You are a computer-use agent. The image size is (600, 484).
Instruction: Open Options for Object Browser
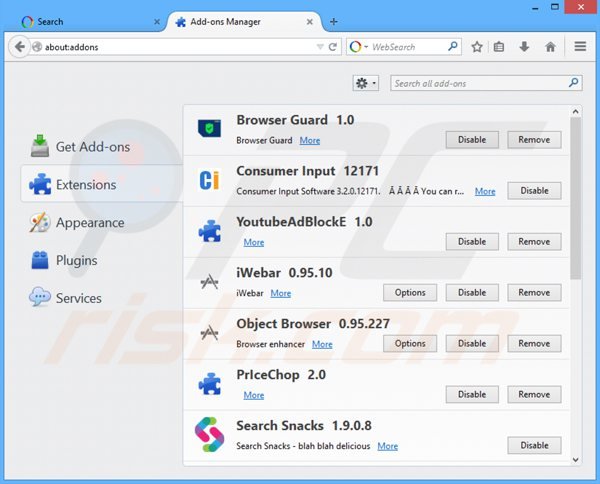[410, 343]
